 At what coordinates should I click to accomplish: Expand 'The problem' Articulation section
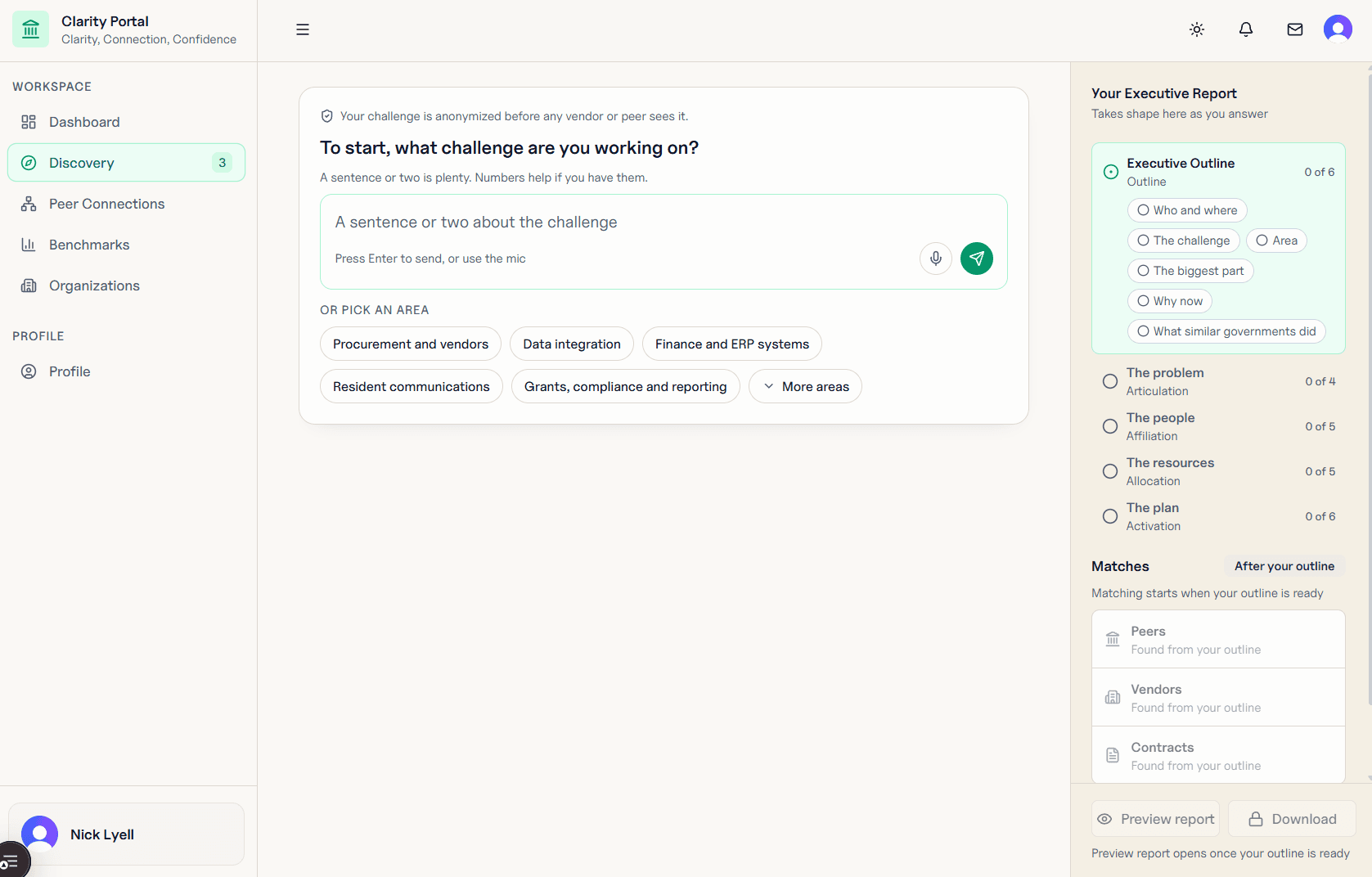pos(1218,381)
